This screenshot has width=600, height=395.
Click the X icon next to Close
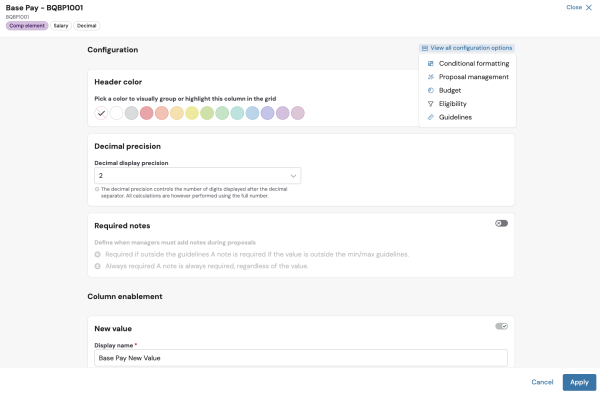click(589, 7)
